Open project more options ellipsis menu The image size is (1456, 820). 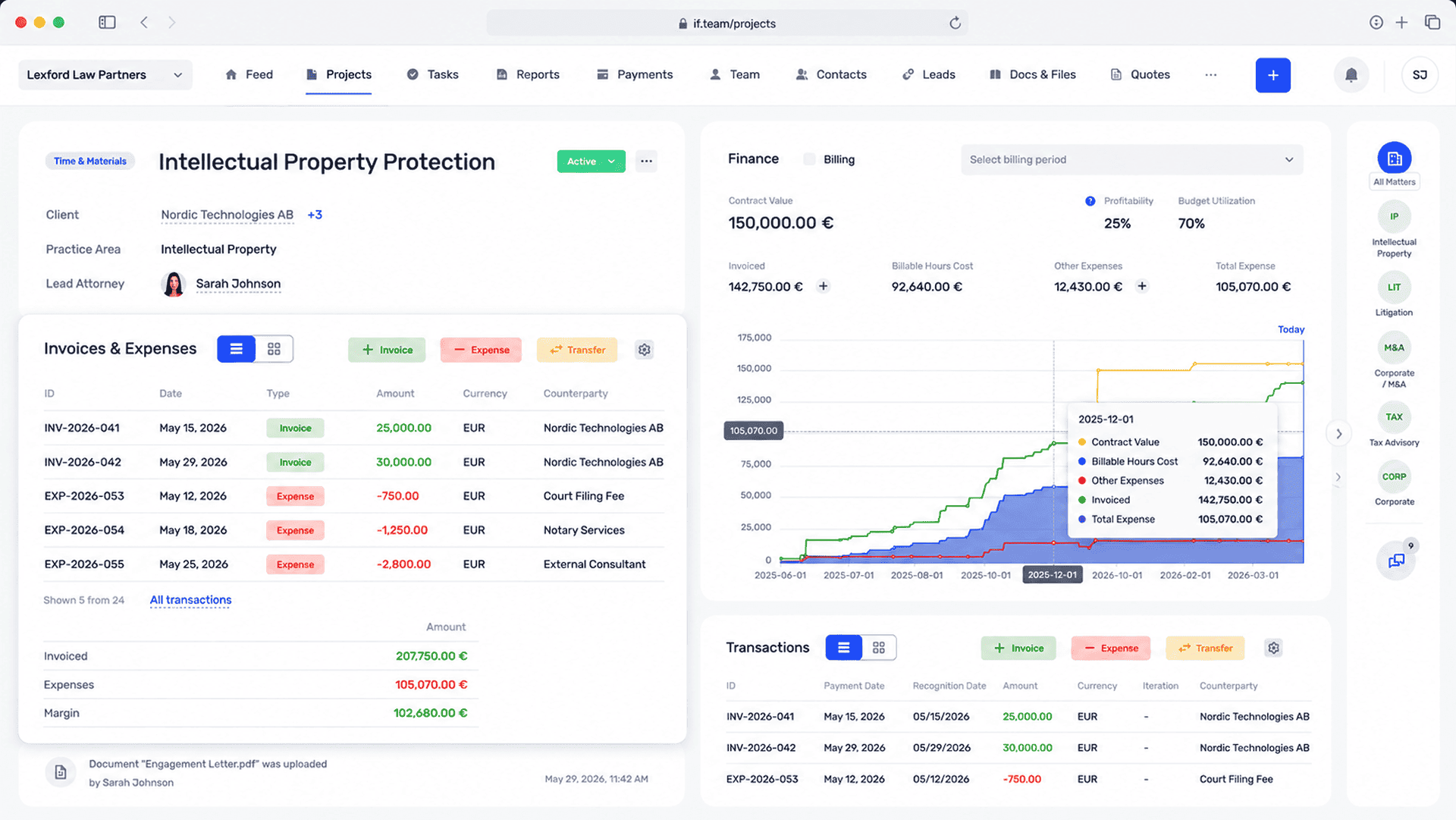point(646,161)
